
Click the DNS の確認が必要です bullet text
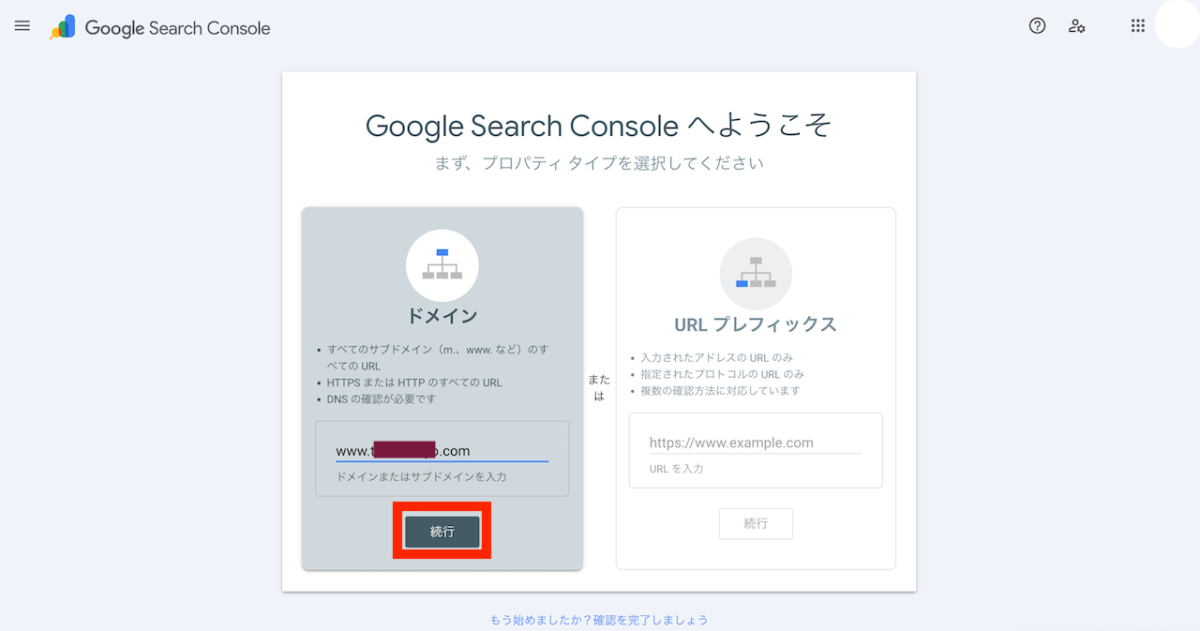(x=381, y=399)
